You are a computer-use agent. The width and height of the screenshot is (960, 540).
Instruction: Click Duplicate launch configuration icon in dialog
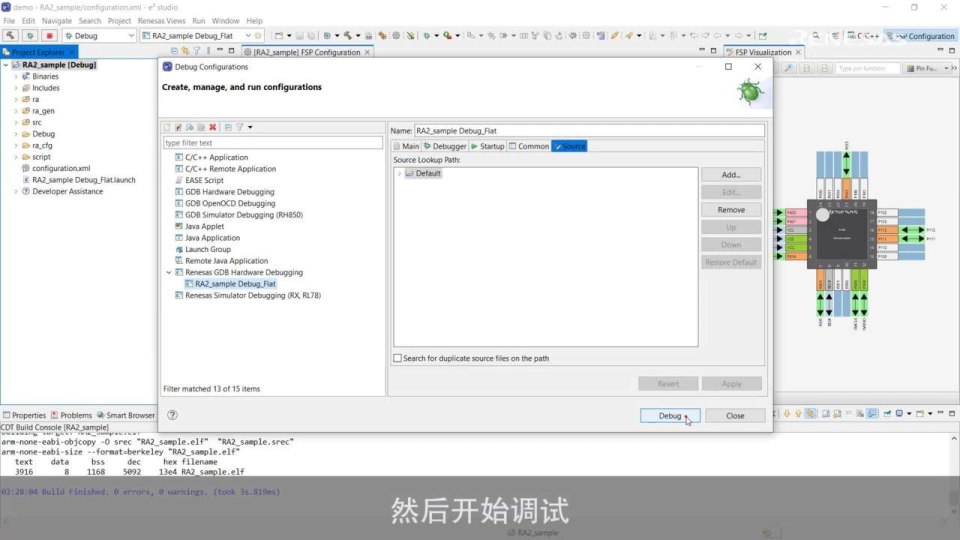click(x=201, y=127)
